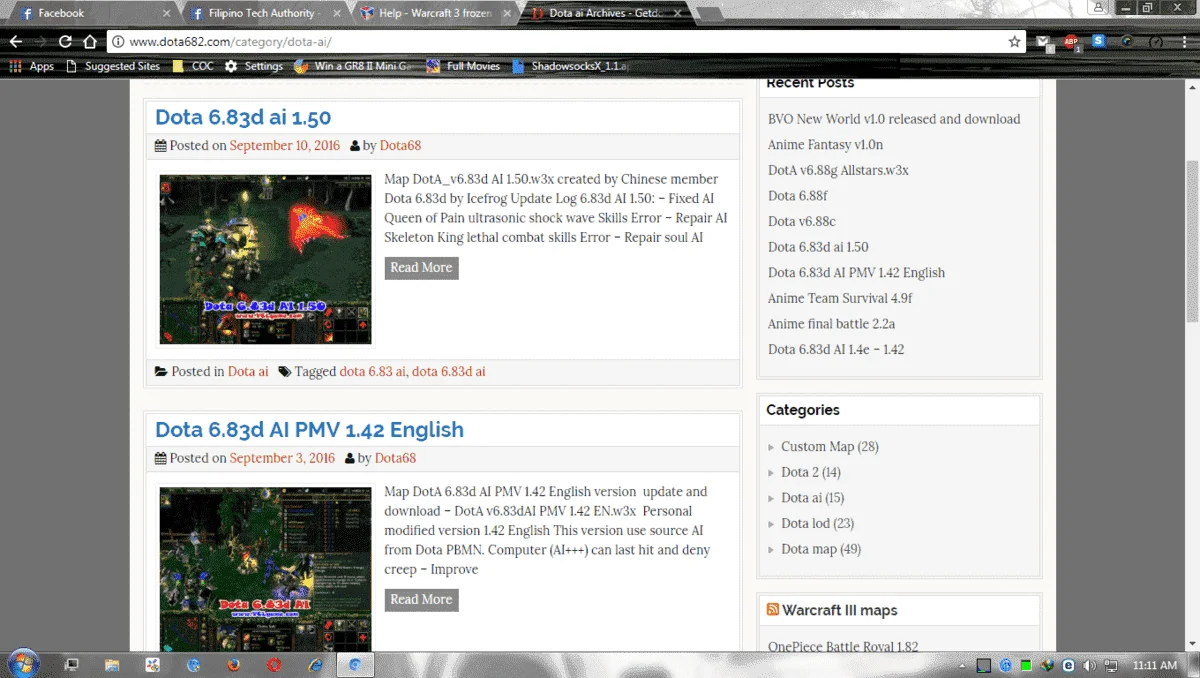This screenshot has width=1200, height=678.
Task: Open author Dota68 on the ai 1.50 post
Action: click(400, 145)
